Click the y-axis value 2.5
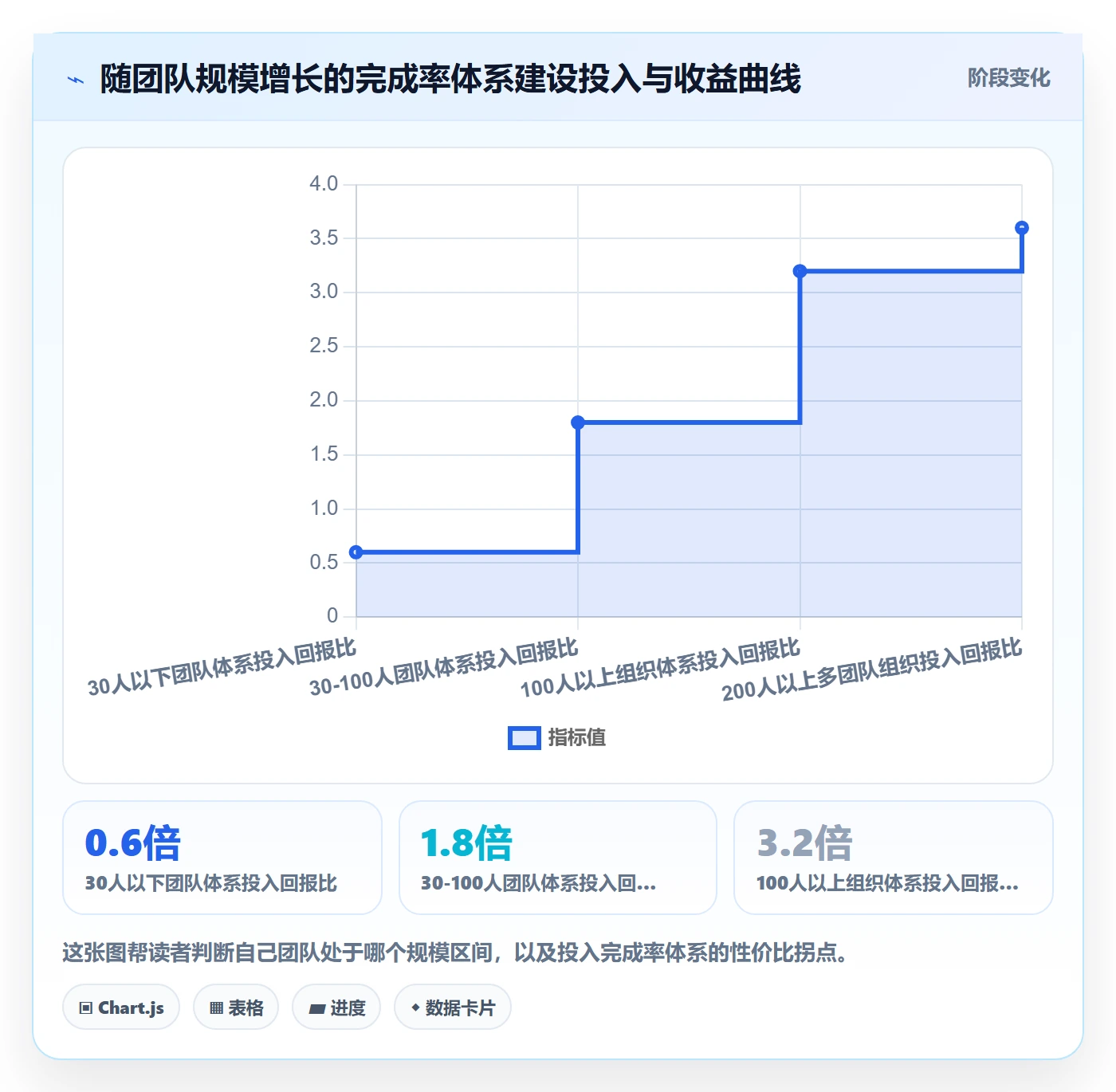Screen dimensions: 1116x1092 coord(324,346)
